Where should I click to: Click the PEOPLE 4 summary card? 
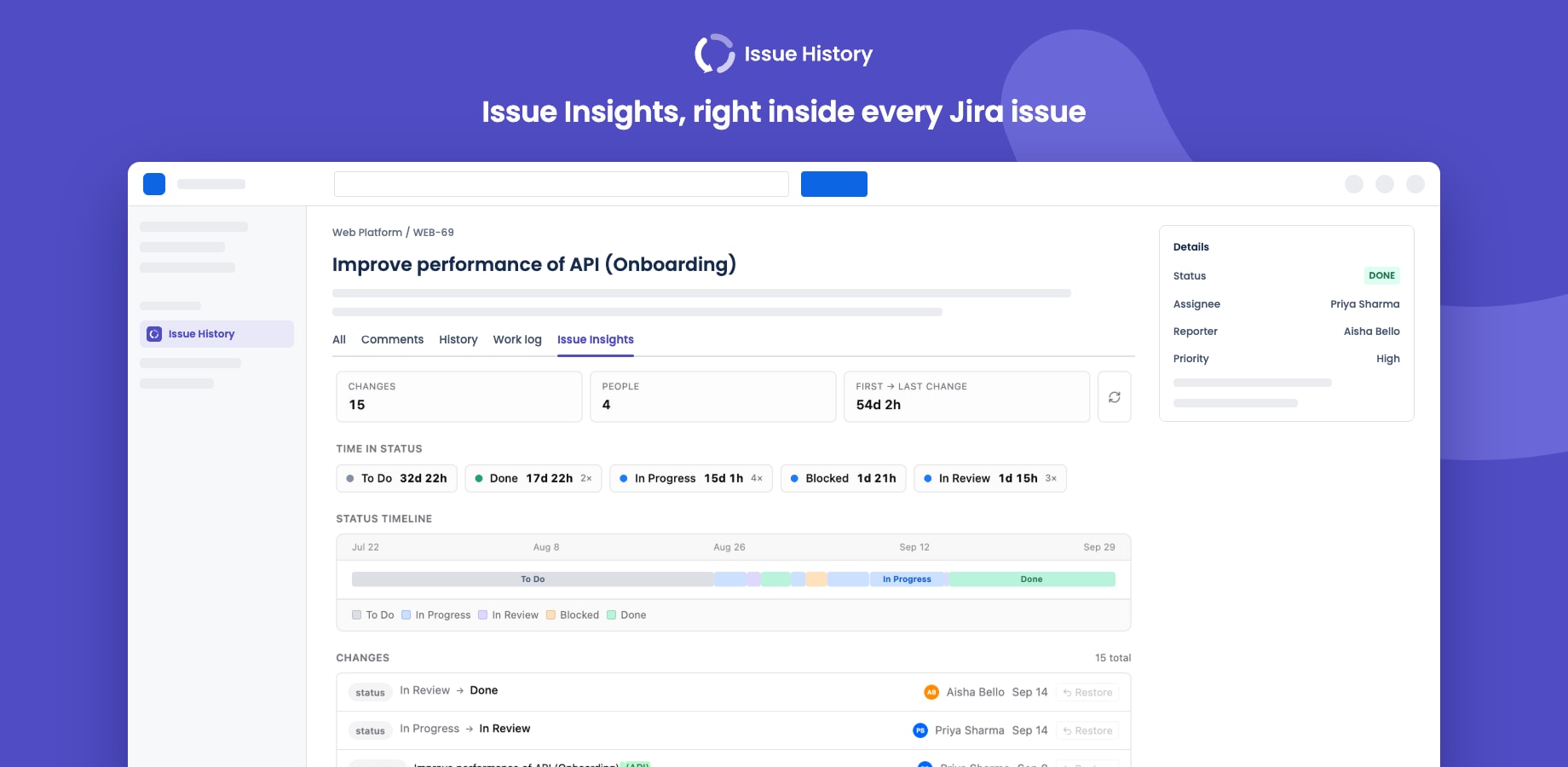pyautogui.click(x=712, y=397)
